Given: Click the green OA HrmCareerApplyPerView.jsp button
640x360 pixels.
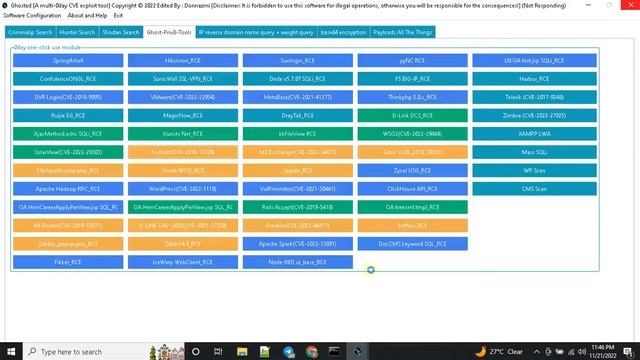Looking at the screenshot, I should click(183, 207).
